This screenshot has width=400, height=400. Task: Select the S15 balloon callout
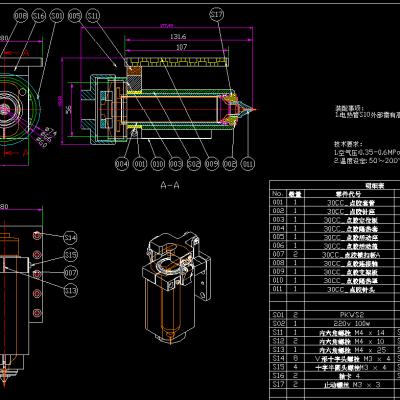tap(70, 255)
